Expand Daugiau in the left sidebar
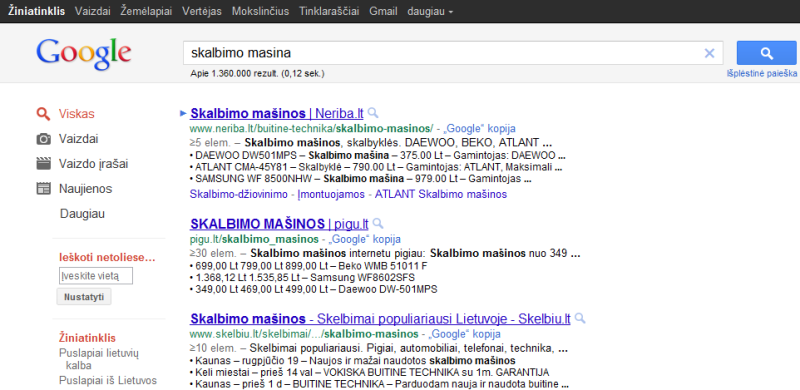 click(82, 214)
